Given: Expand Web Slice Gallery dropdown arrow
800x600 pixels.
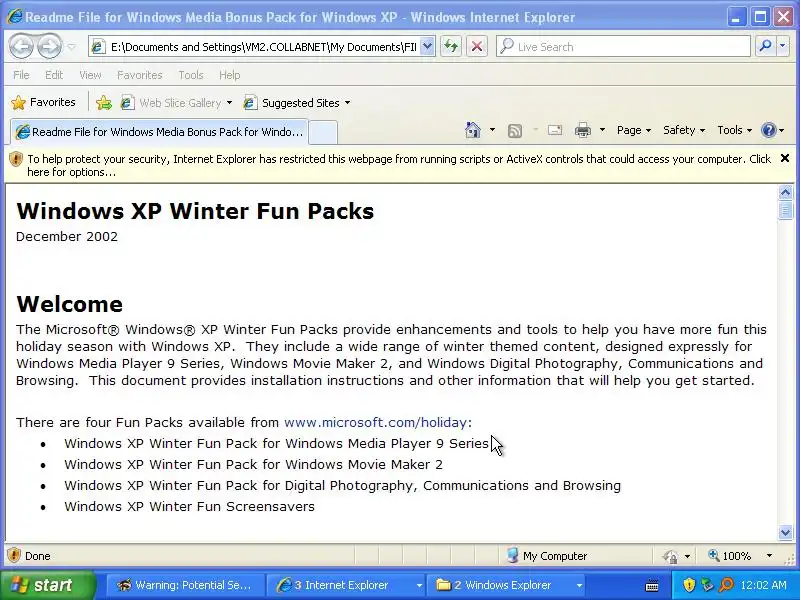Looking at the screenshot, I should click(x=229, y=103).
